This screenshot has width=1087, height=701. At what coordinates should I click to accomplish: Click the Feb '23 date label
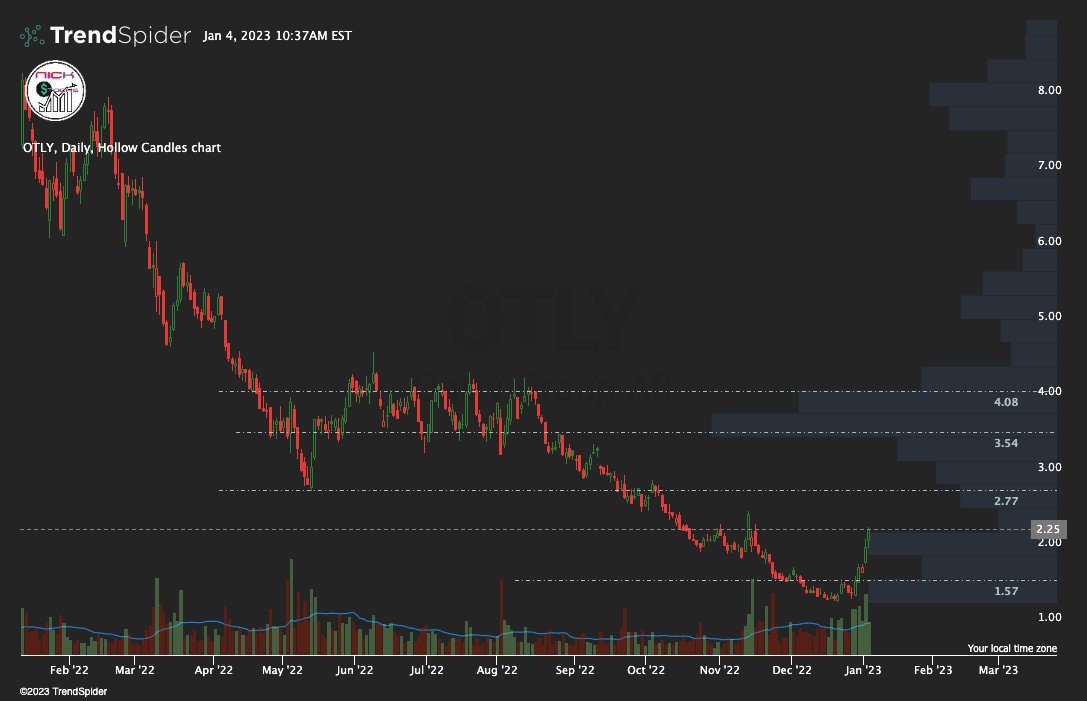pos(933,670)
